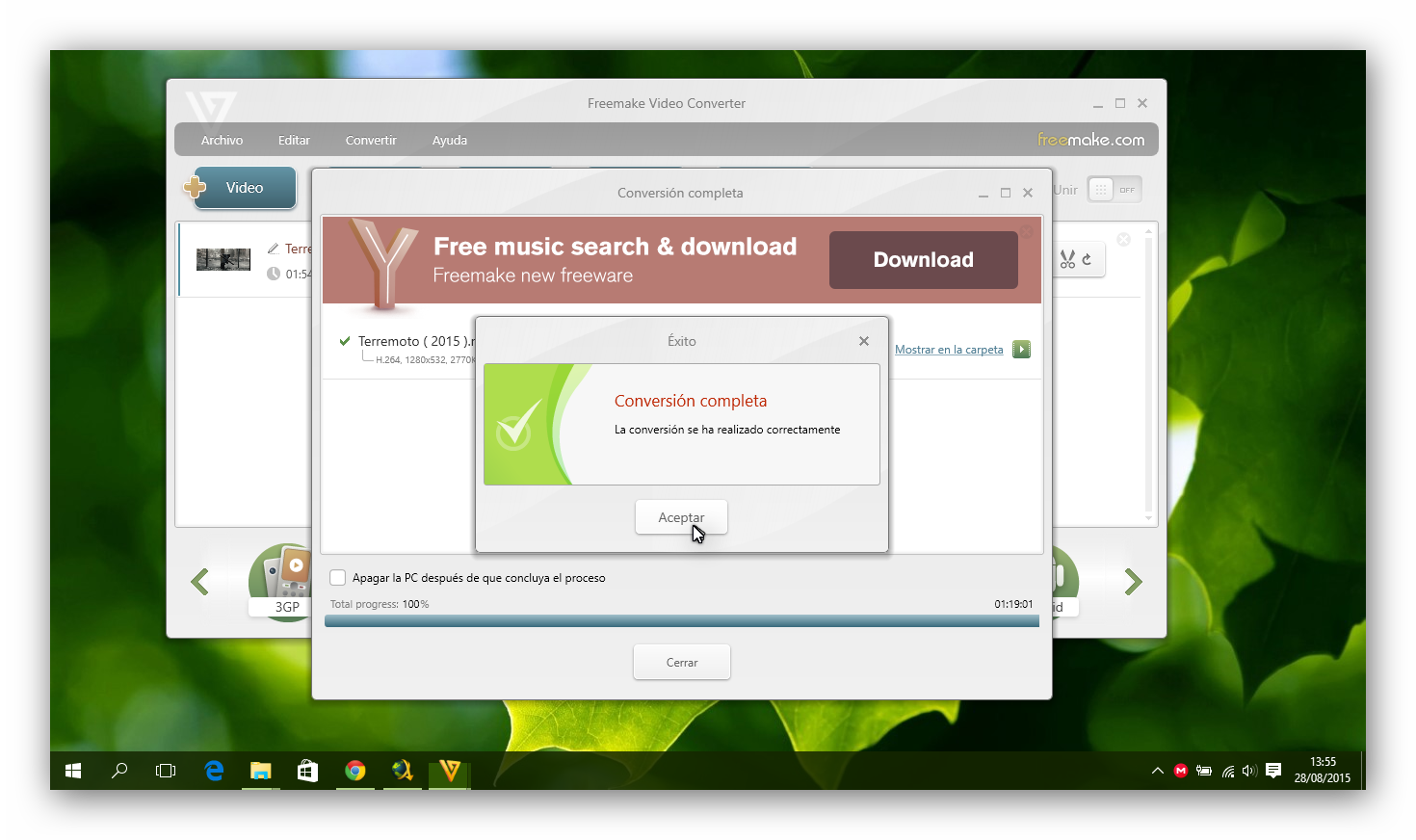Screen dimensions: 1416x840
Task: Open the Mostrar en la carpeta link
Action: [949, 350]
